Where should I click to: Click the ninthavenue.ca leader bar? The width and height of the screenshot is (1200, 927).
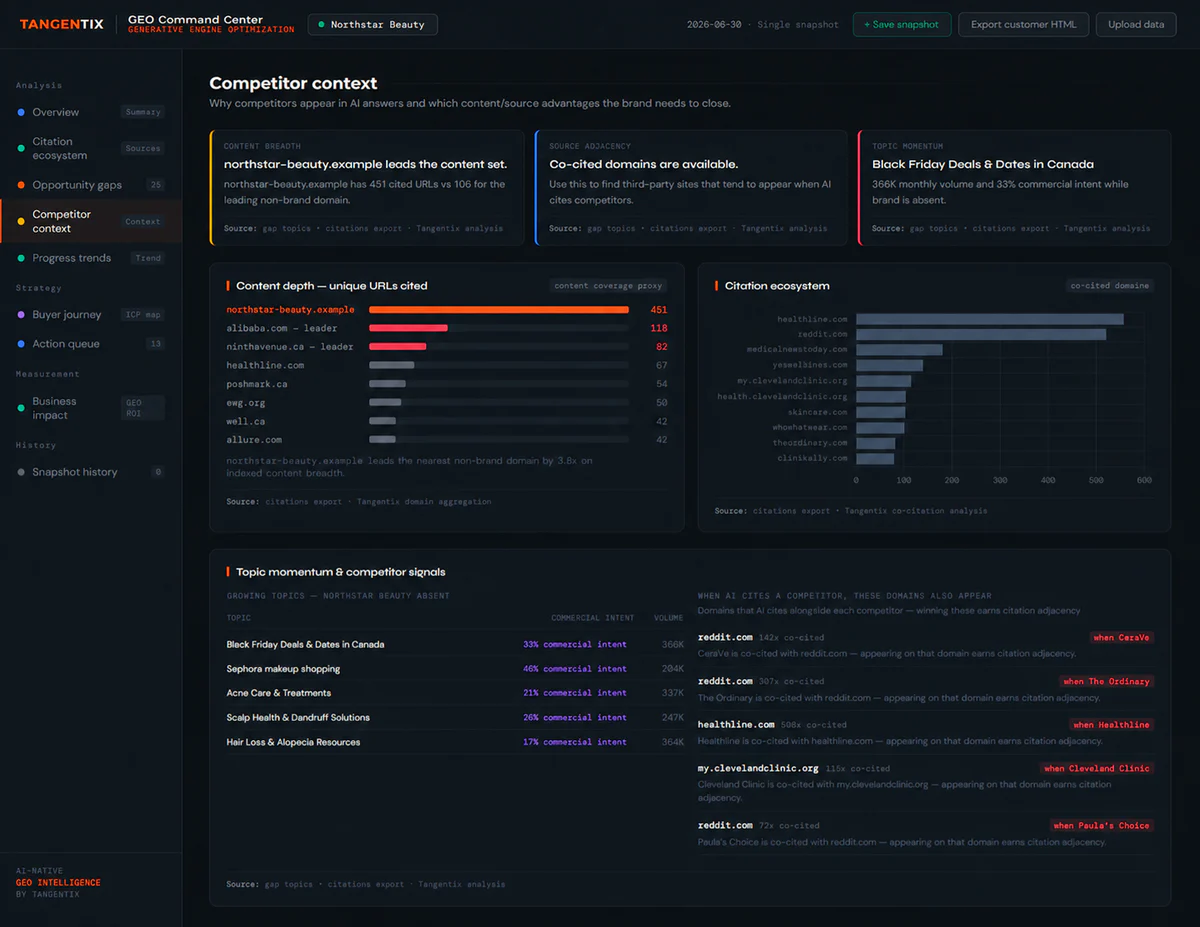[398, 347]
